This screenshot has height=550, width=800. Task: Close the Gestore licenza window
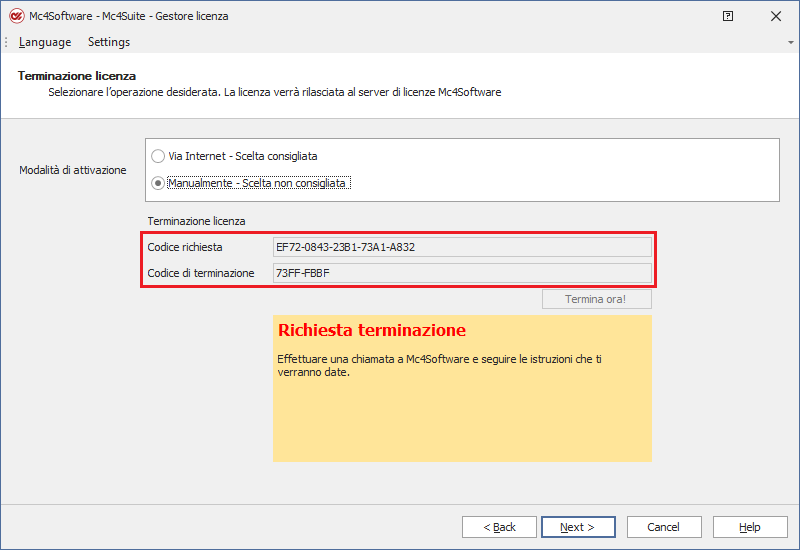coord(776,16)
